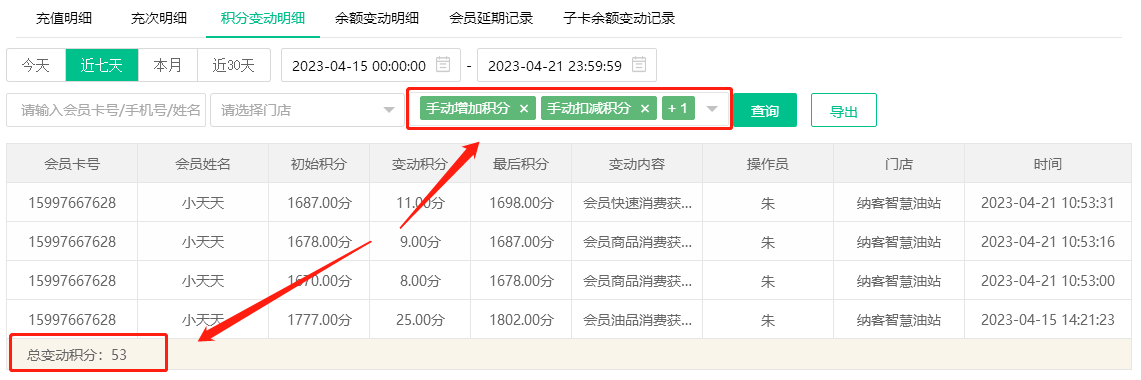This screenshot has height=380, width=1141.
Task: Click the start date 2023-04-15 00:00:00 field
Action: coord(371,66)
